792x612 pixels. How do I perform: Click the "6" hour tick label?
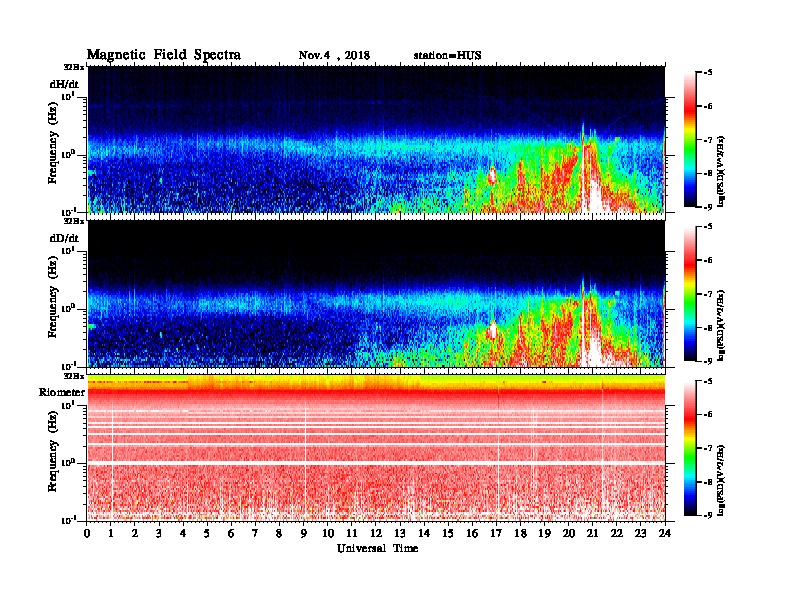coord(231,533)
